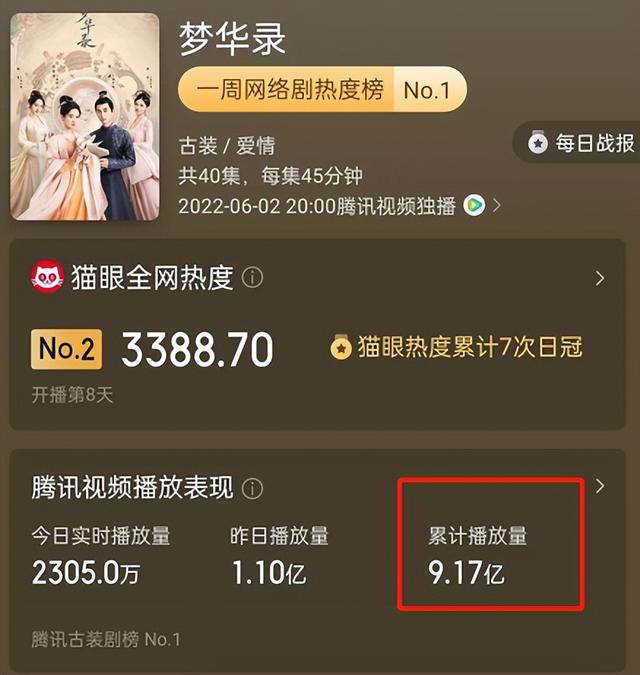This screenshot has height=675, width=640.
Task: Tap the No.2 ranking badge
Action: [67, 349]
